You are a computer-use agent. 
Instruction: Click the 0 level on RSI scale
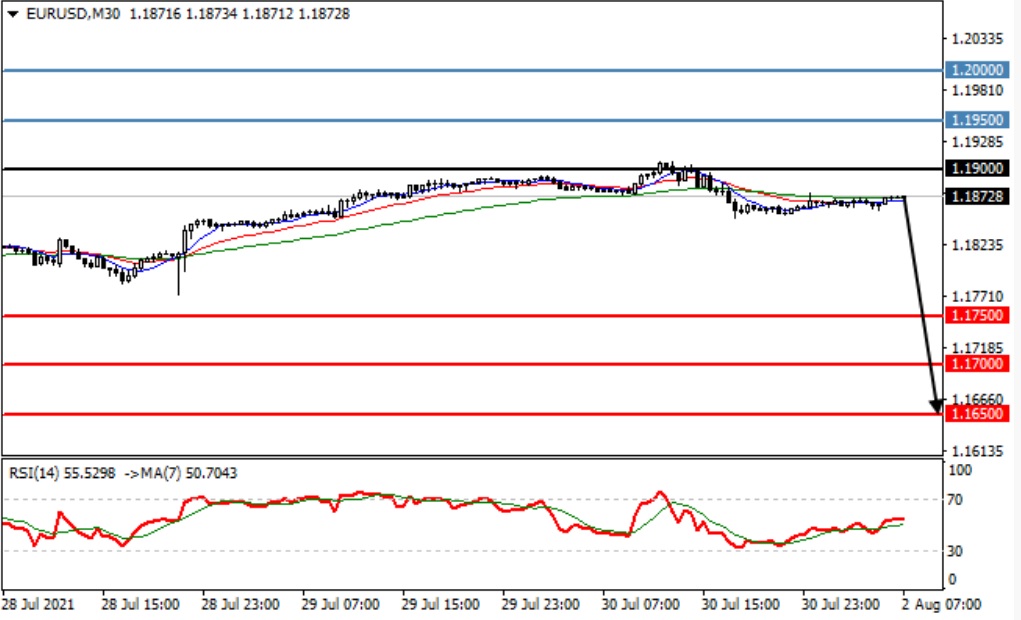pos(952,579)
